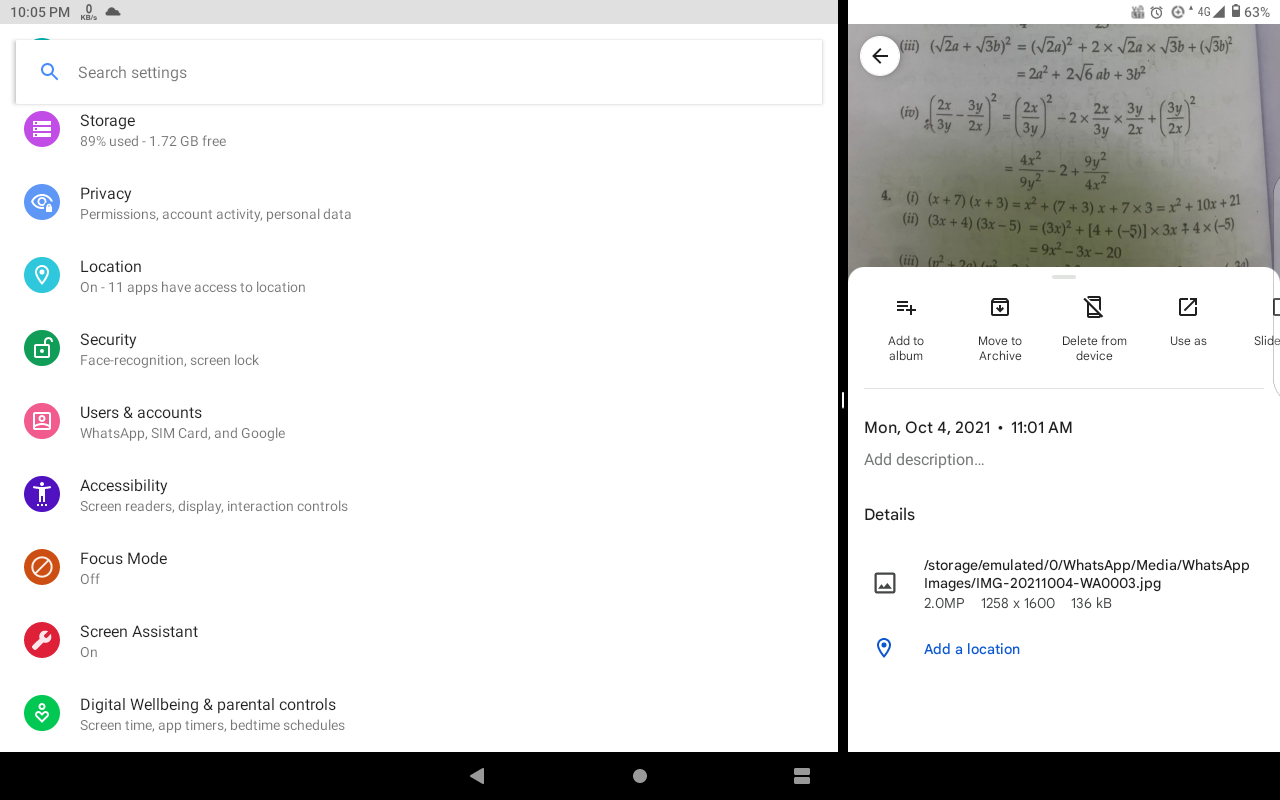Tap the Add description field
1280x800 pixels.
tap(924, 460)
